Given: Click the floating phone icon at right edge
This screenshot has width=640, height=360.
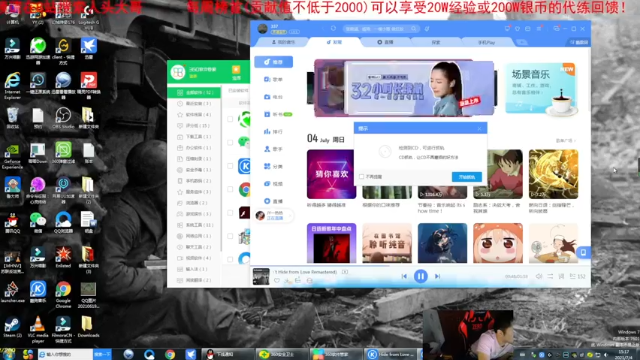Looking at the screenshot, I should click(x=583, y=252).
